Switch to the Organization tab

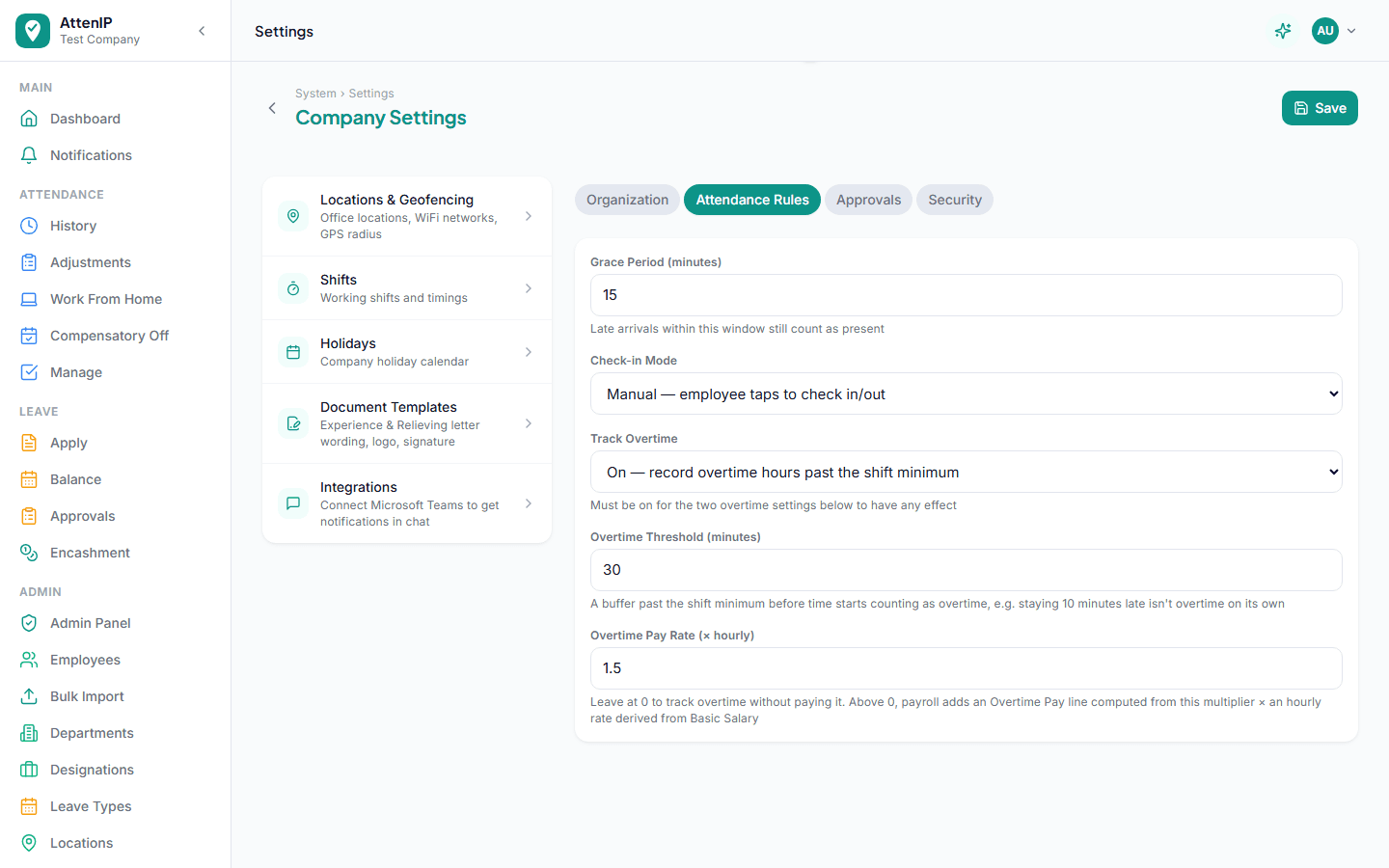coord(627,200)
